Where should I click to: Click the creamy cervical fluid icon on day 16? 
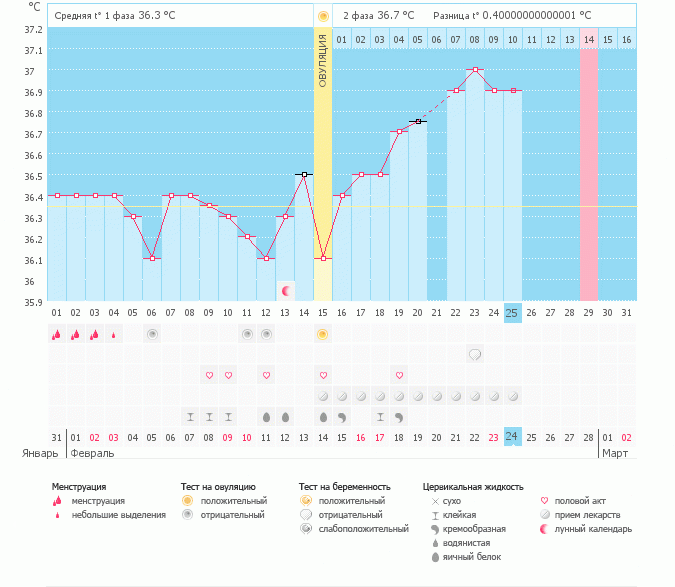coord(342,416)
